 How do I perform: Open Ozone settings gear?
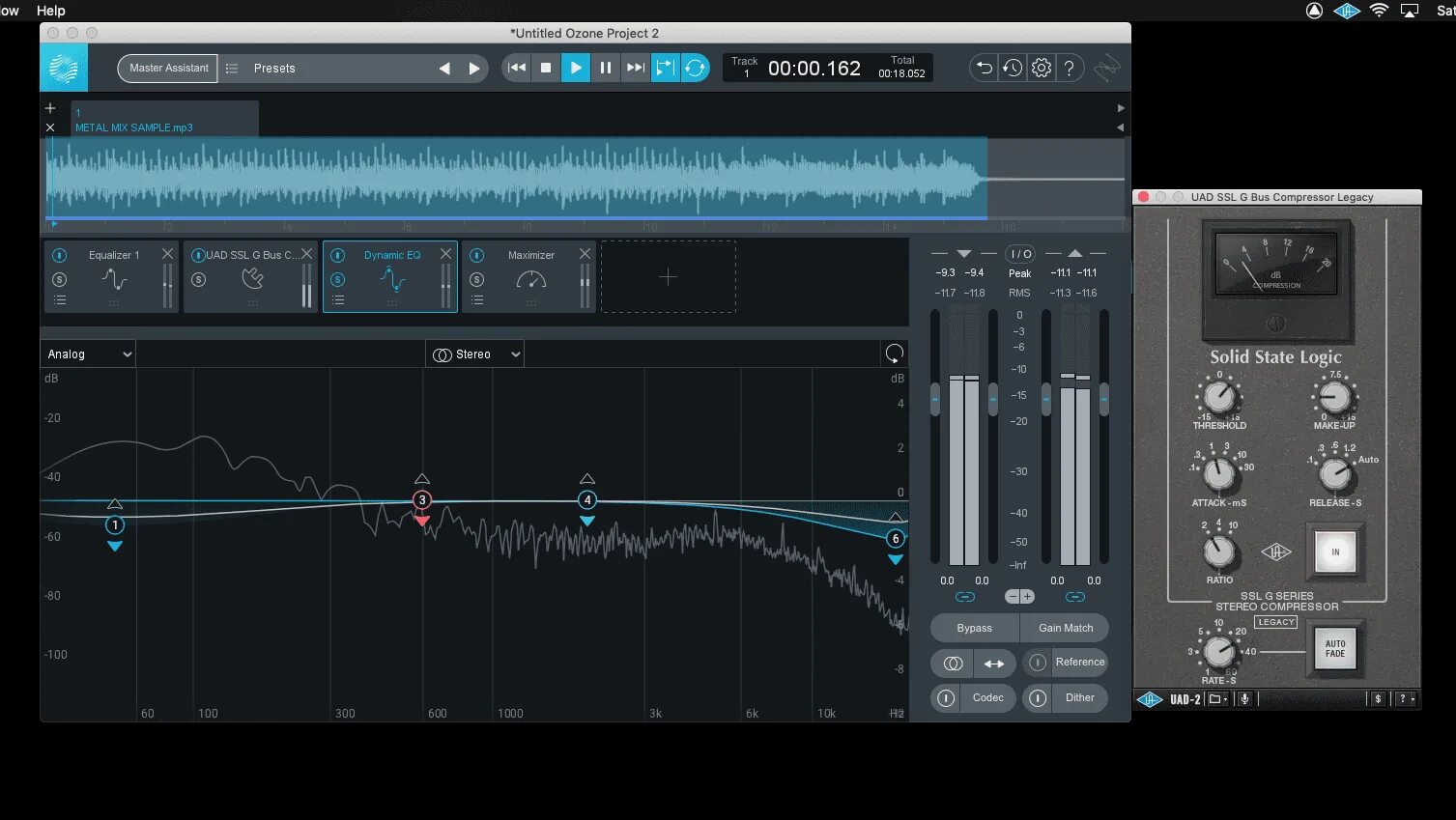pyautogui.click(x=1042, y=68)
